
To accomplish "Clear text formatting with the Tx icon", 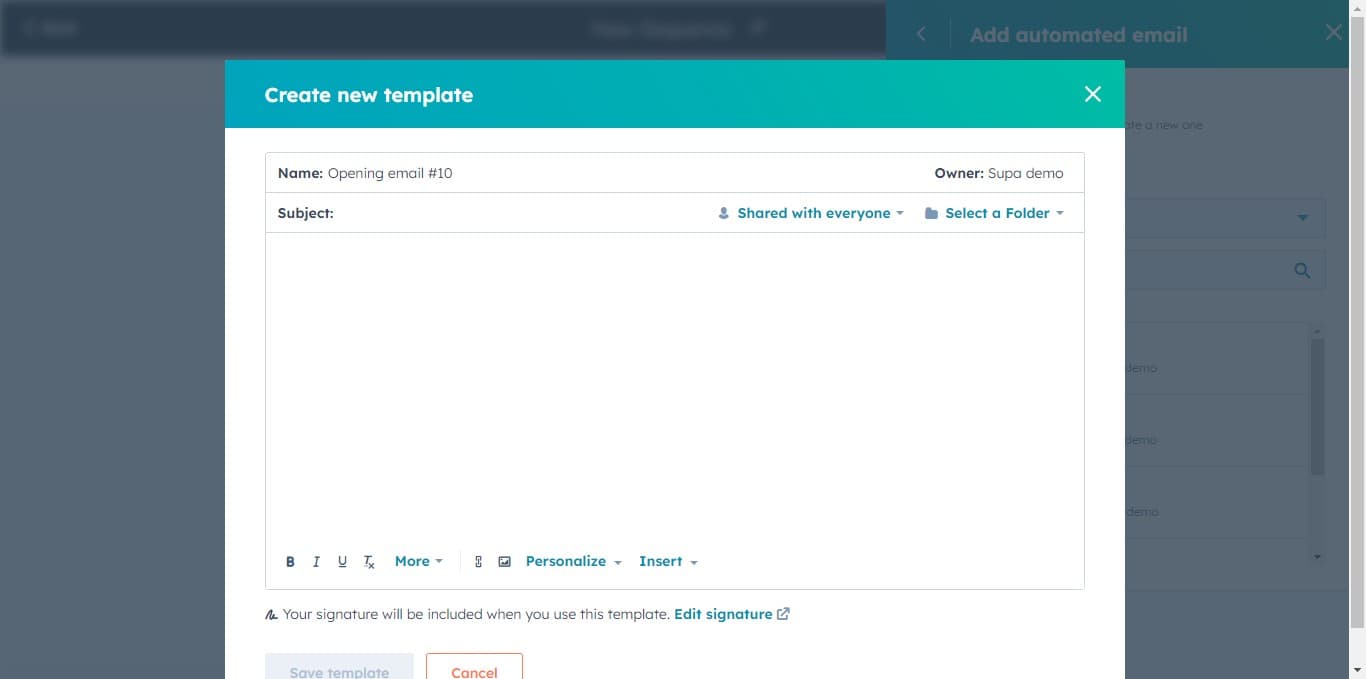I will click(x=369, y=561).
